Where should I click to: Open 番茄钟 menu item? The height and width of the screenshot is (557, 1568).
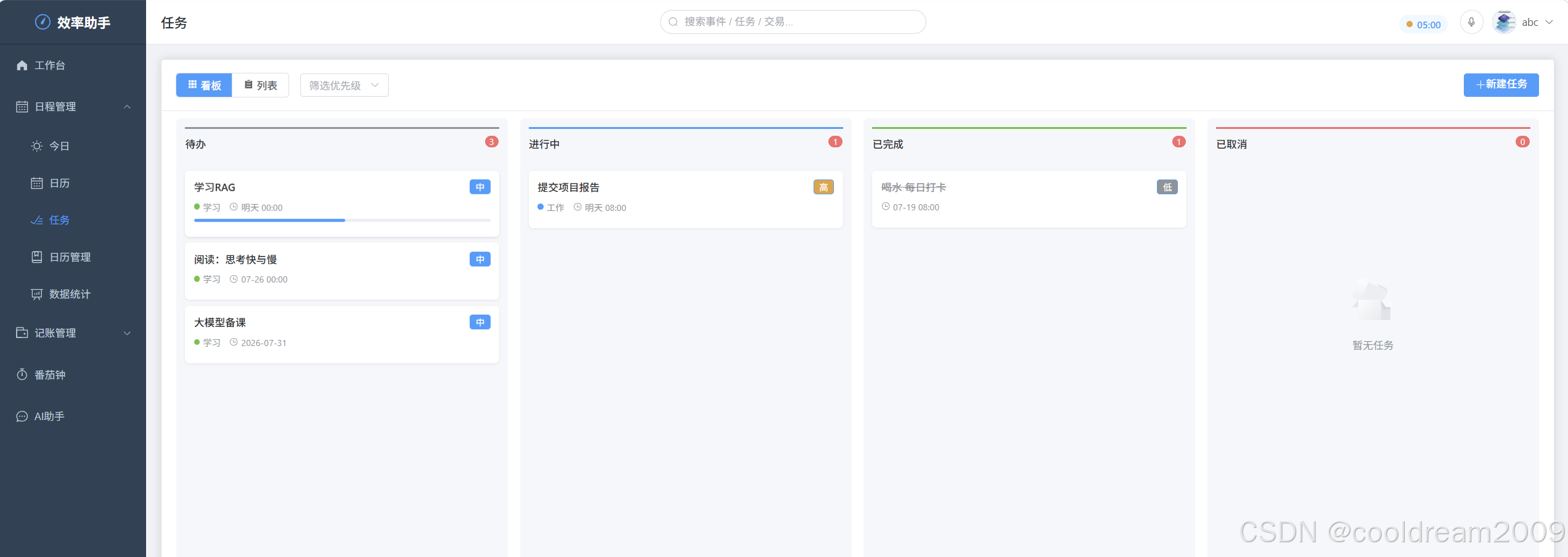pos(73,375)
